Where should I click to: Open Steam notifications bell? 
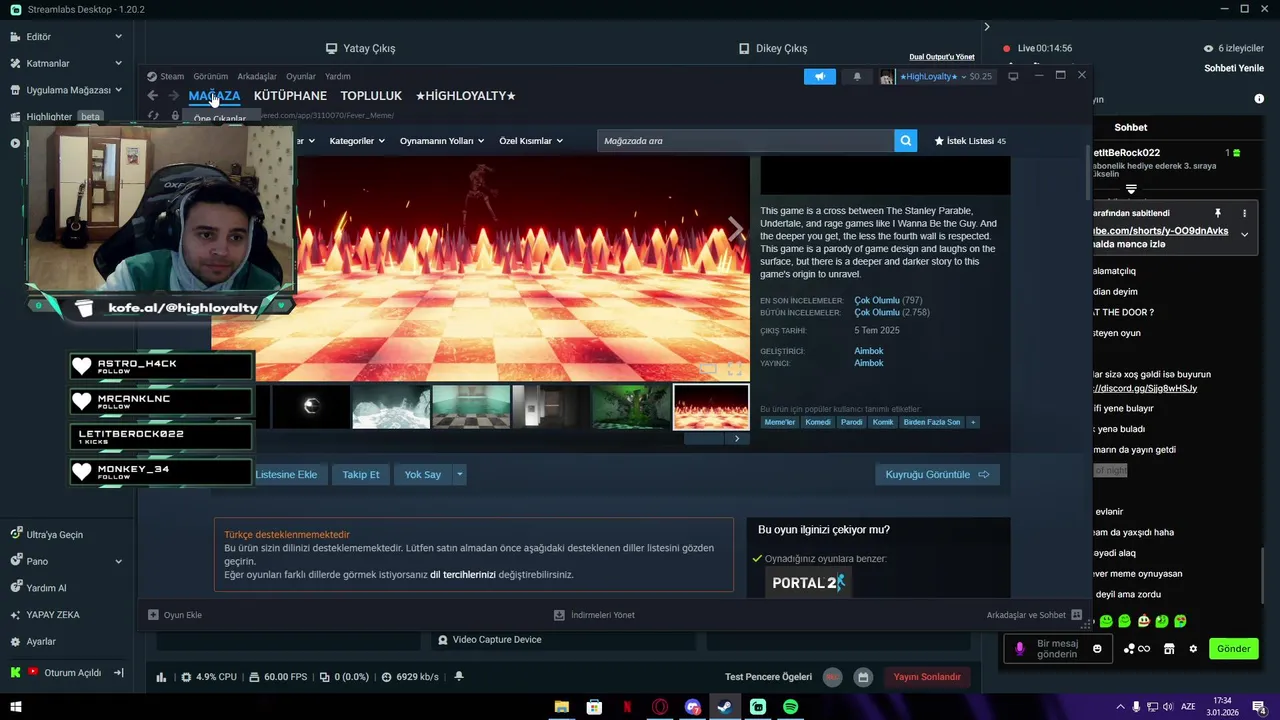[x=857, y=76]
